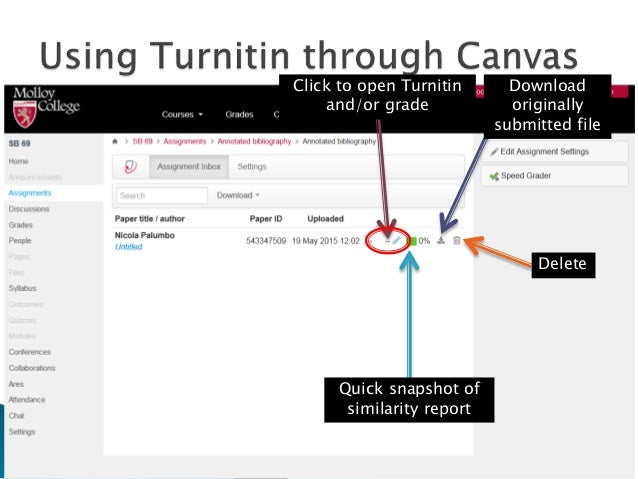Image resolution: width=638 pixels, height=479 pixels.
Task: Open Attendance in the course sidebar
Action: [27, 400]
